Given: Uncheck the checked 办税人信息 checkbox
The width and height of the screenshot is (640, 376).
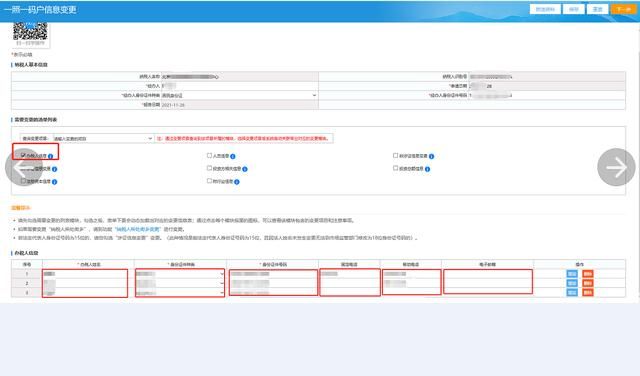Looking at the screenshot, I should click(x=23, y=155).
